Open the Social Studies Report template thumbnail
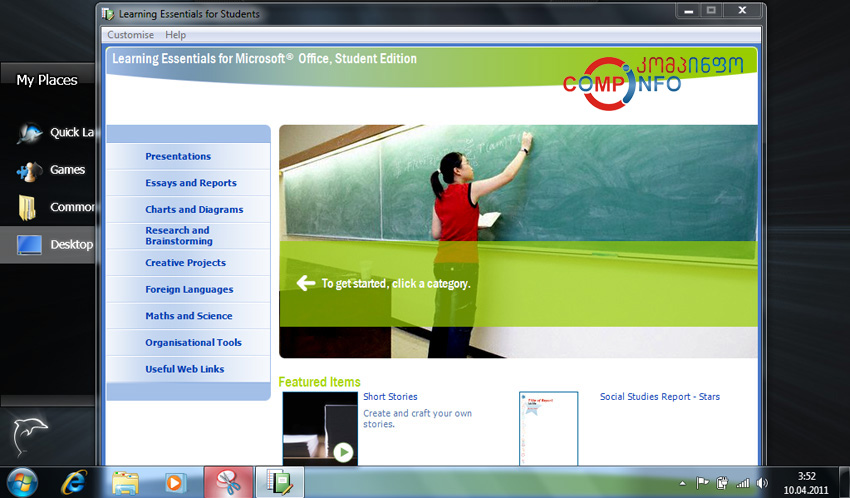 [x=549, y=428]
